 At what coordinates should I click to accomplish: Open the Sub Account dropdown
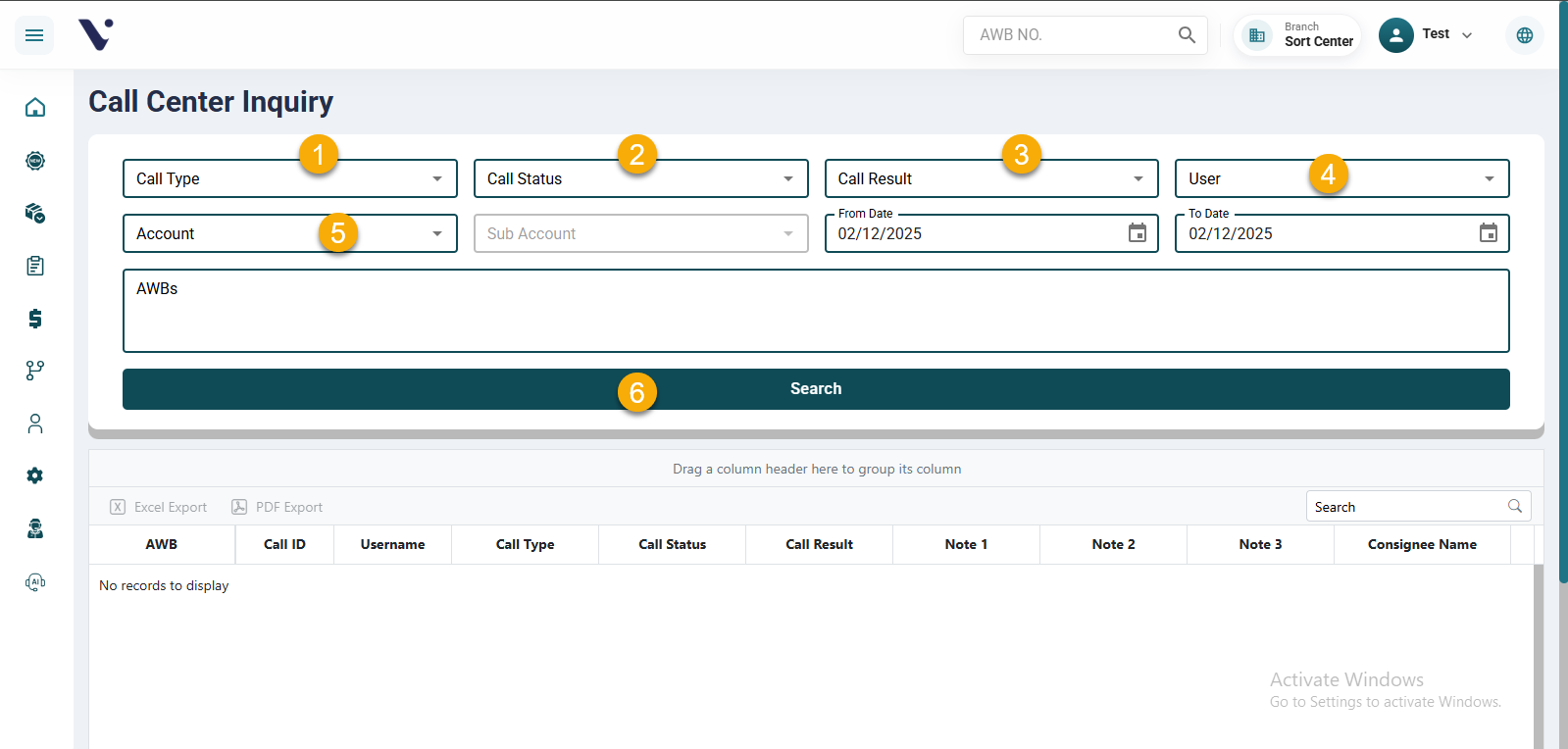(641, 233)
